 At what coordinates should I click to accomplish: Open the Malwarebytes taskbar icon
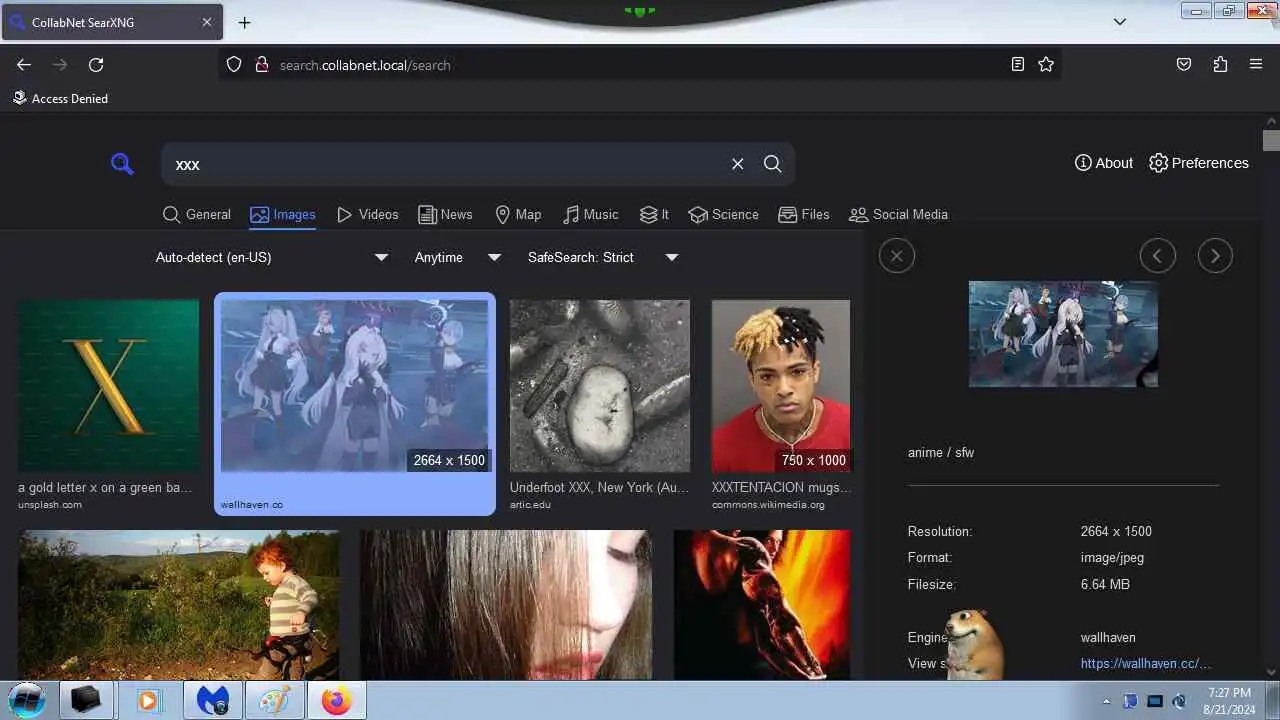point(212,700)
